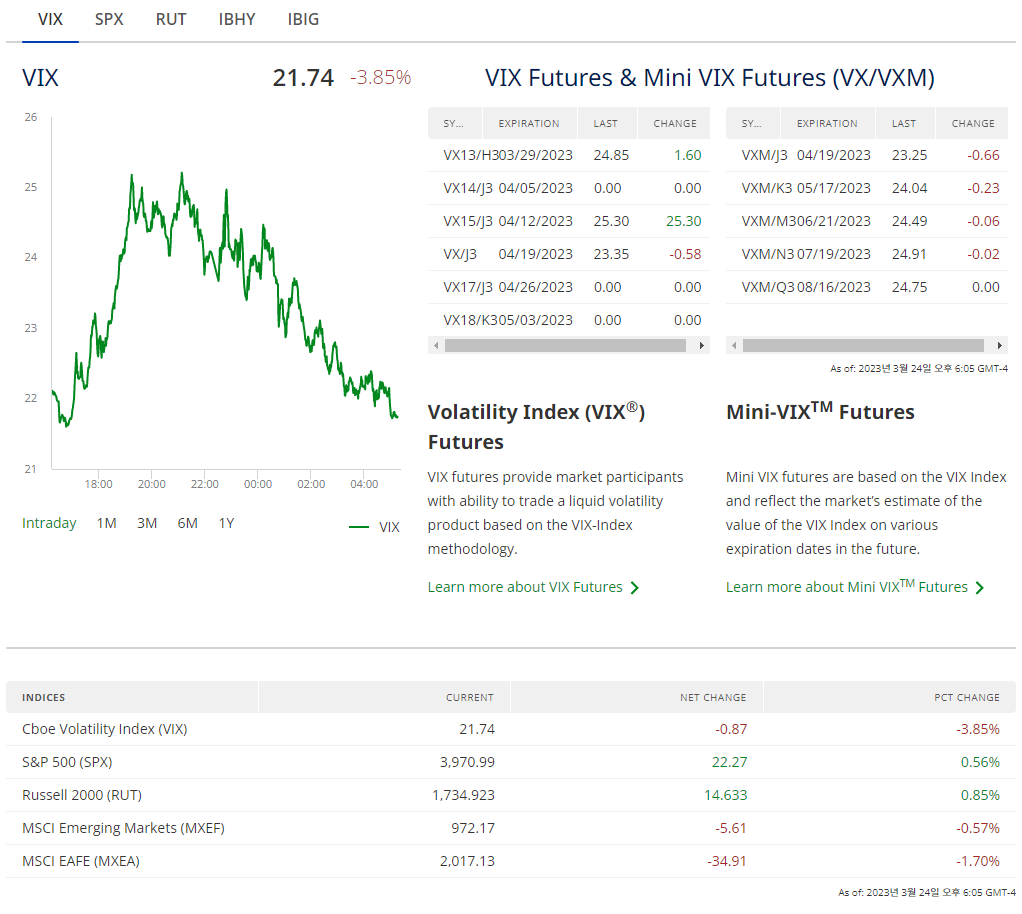
Task: Click VIX Futures & Mini VIX Futures heading
Action: 710,78
